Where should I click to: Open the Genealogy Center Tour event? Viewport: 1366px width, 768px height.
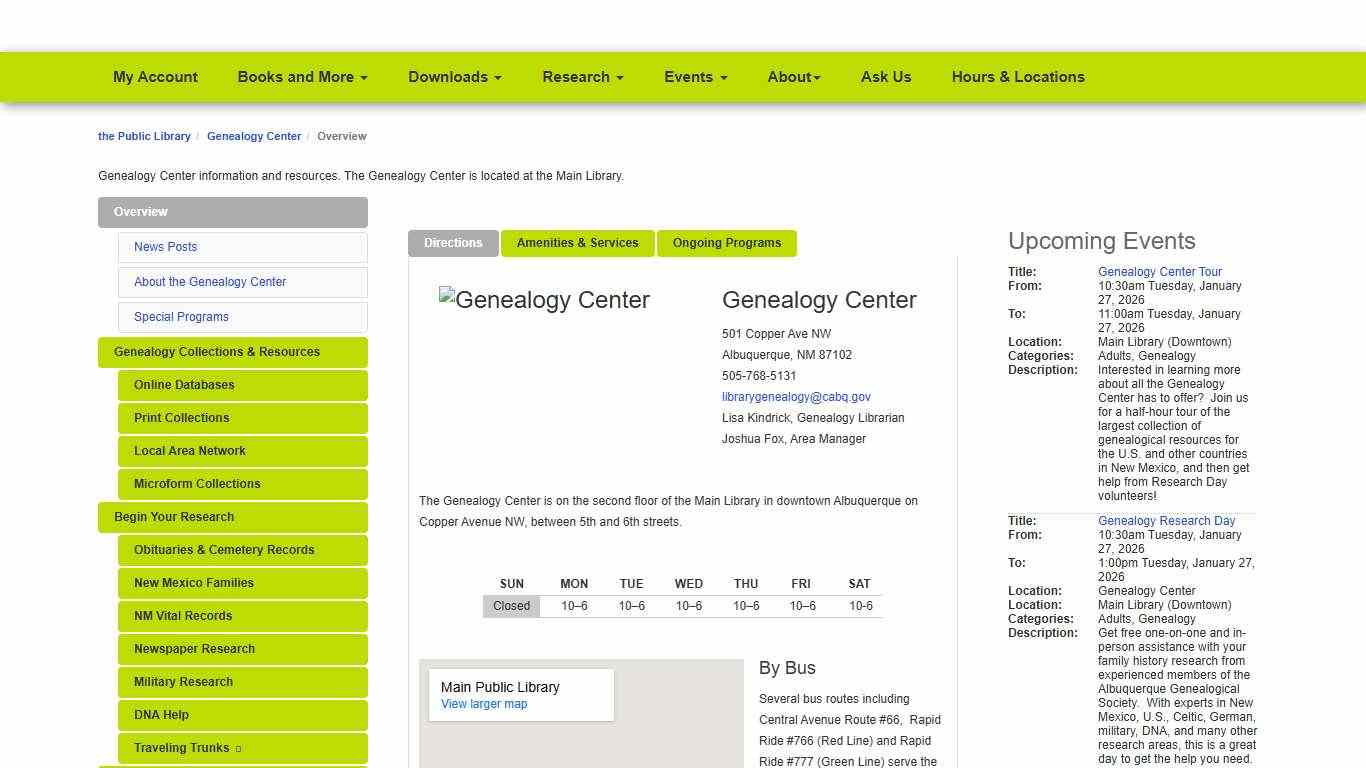point(1159,271)
